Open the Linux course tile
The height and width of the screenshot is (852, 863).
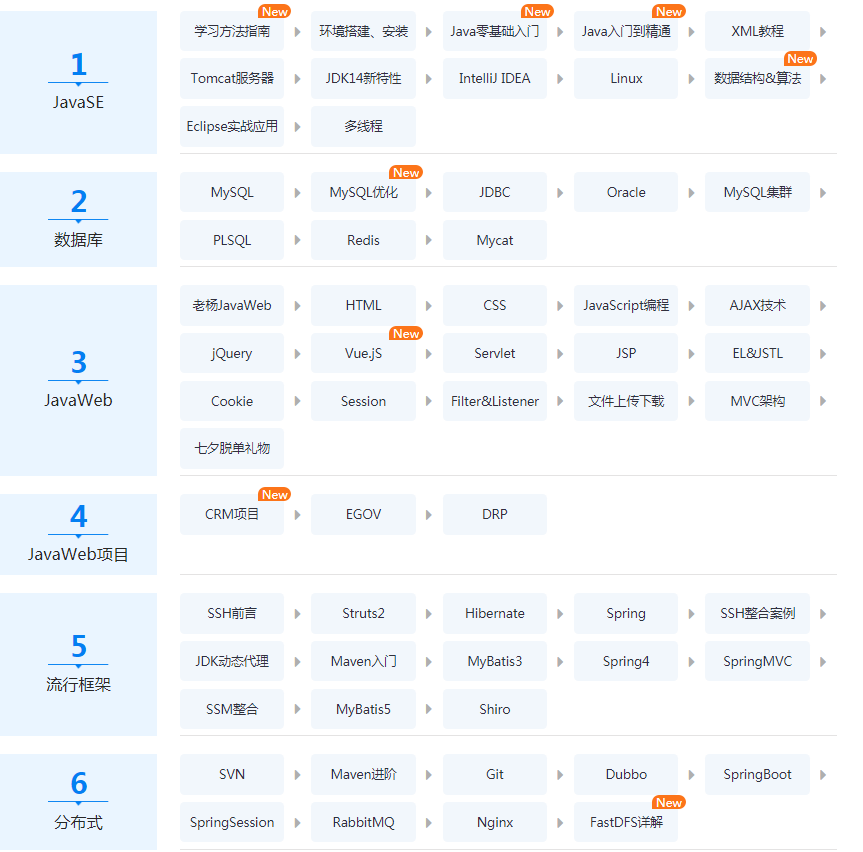coord(626,79)
